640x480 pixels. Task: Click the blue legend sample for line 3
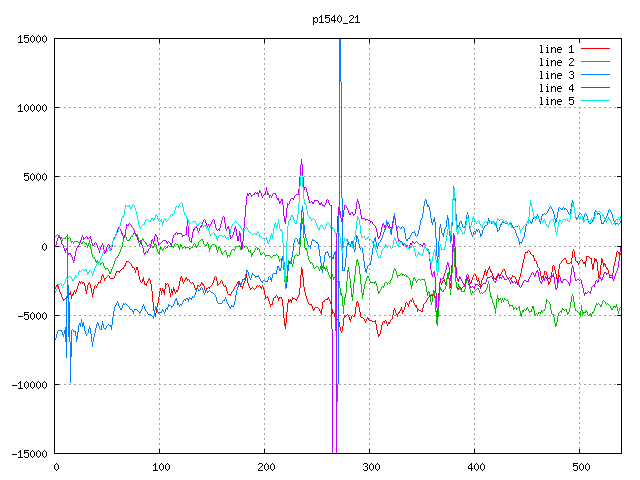[596, 75]
